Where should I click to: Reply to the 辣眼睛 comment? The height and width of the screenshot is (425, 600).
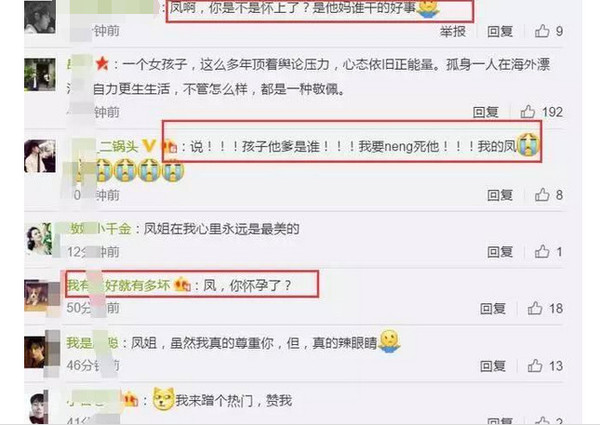[x=493, y=366]
